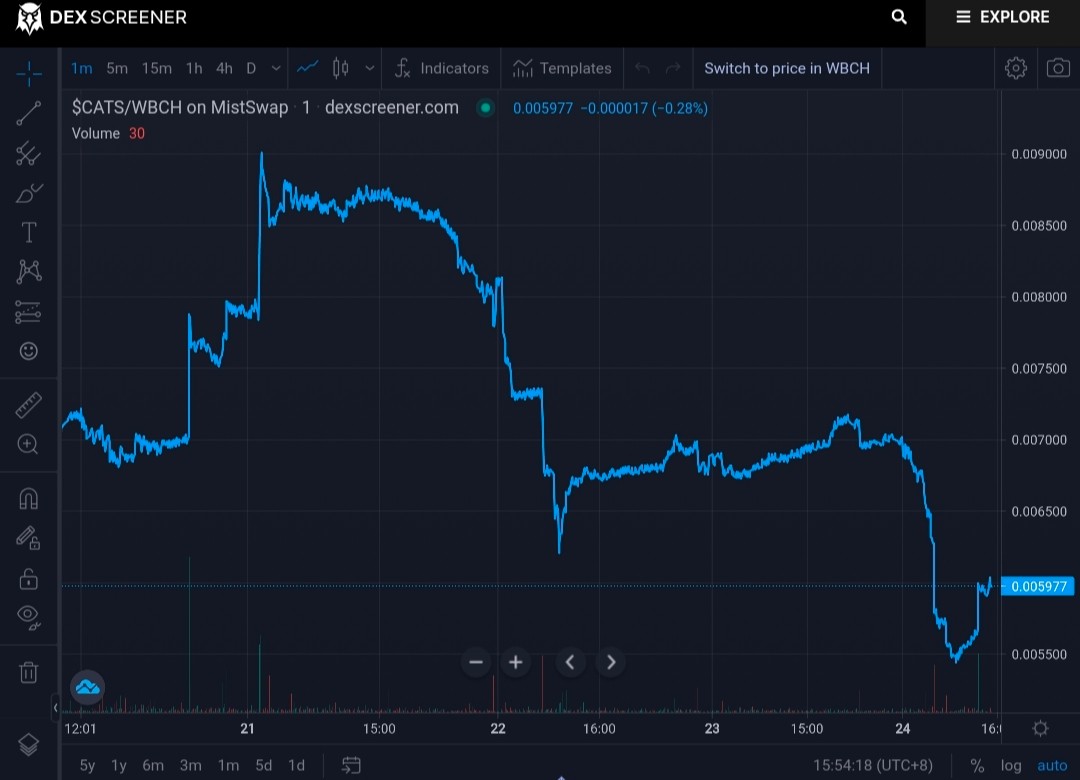The image size is (1080, 780).
Task: Activate the magnet mode tool
Action: pyautogui.click(x=28, y=497)
